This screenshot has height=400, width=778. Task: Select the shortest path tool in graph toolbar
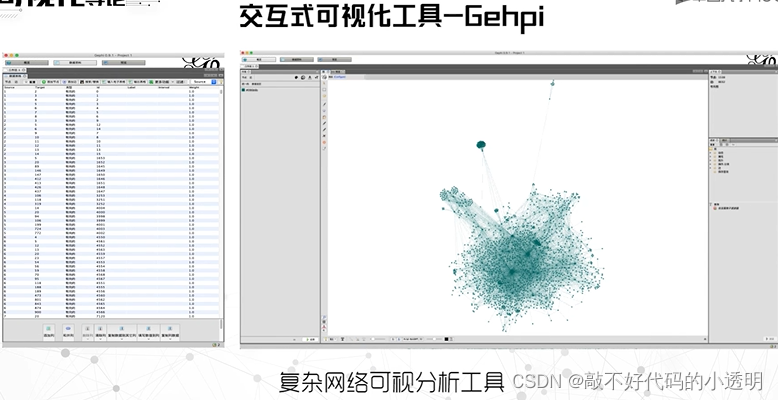pos(324,135)
